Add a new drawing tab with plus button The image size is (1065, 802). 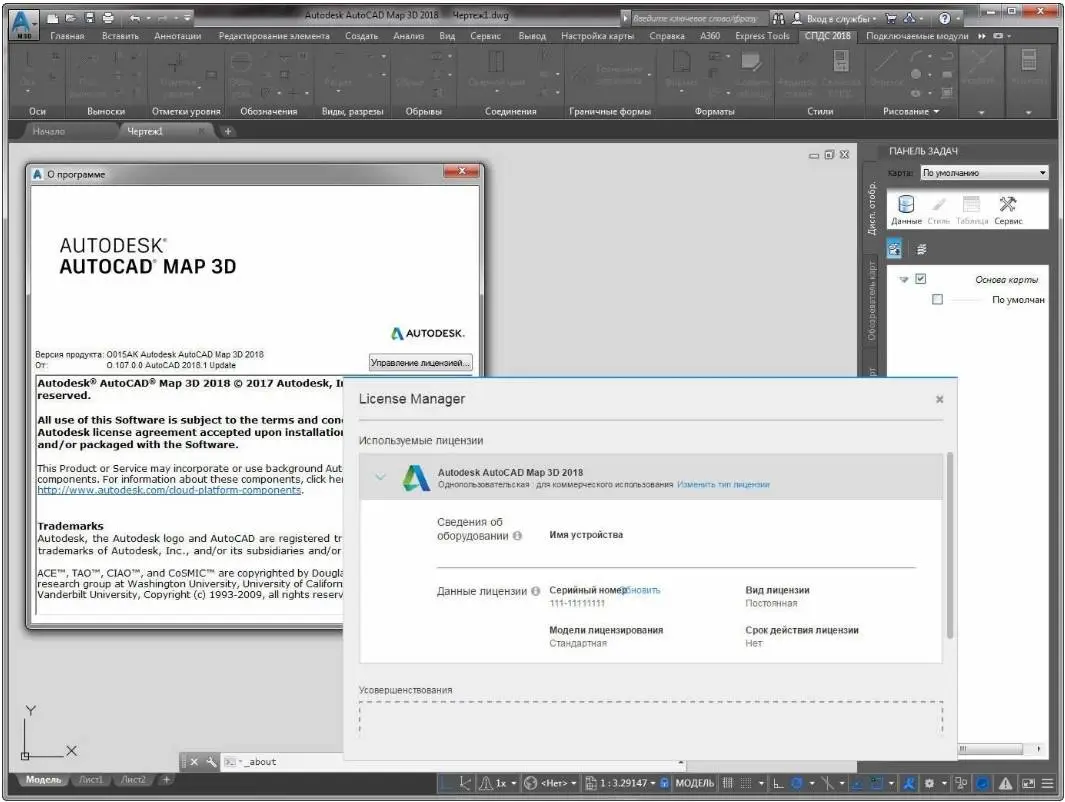228,131
